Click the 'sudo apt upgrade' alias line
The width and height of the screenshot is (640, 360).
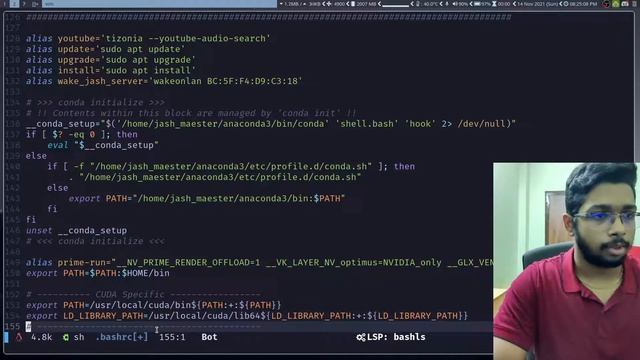pyautogui.click(x=111, y=60)
